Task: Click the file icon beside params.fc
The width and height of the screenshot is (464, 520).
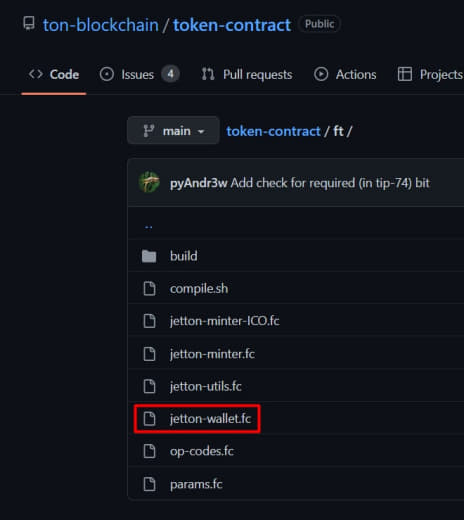Action: (x=149, y=484)
